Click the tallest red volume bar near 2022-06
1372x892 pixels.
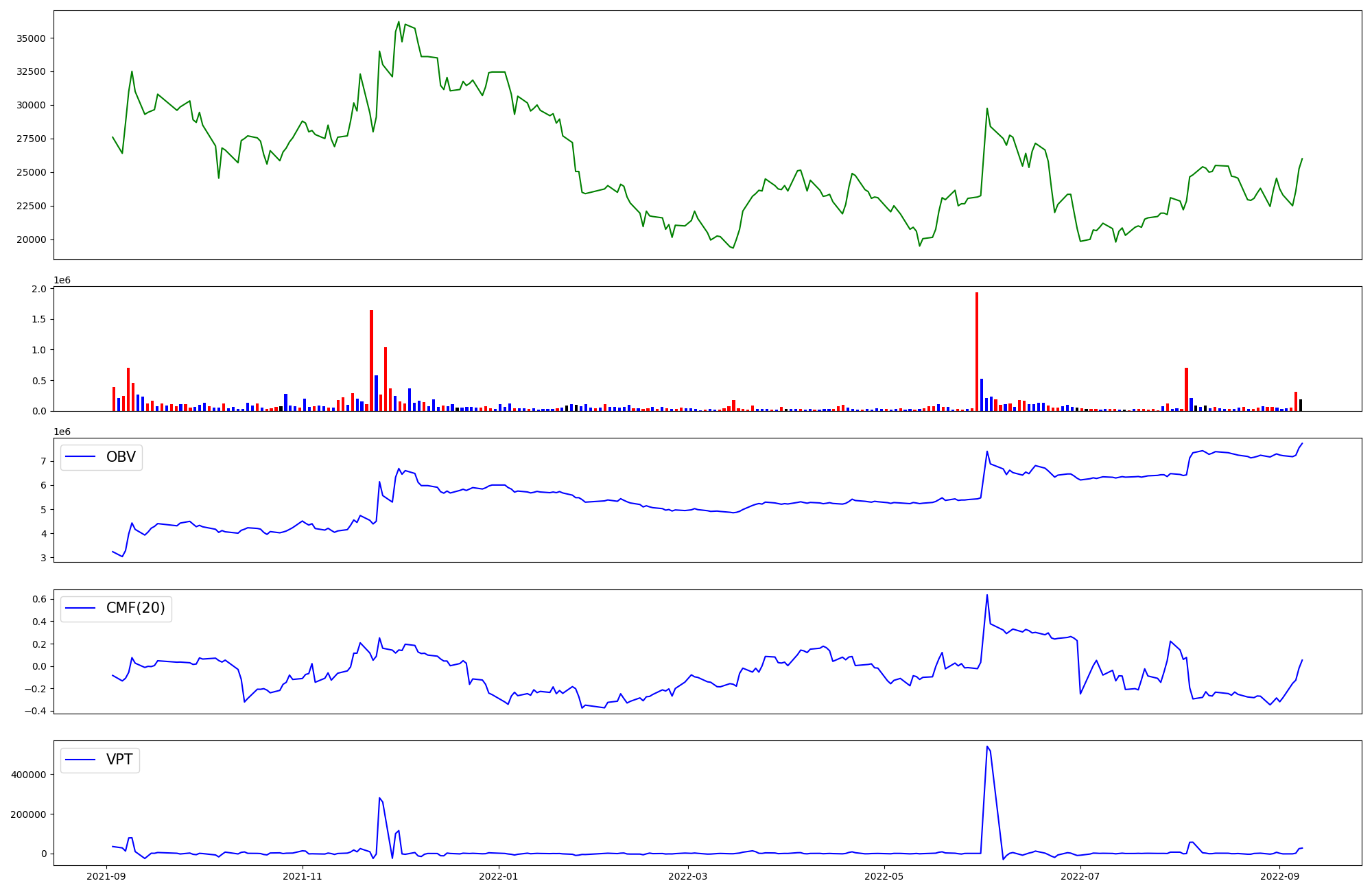(x=977, y=350)
